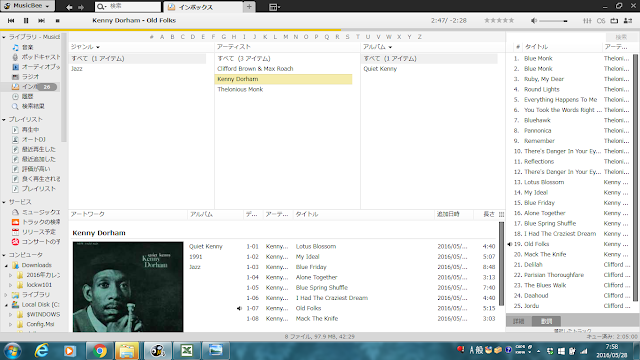Open オーディオブック in the sidebar

click(x=36, y=67)
